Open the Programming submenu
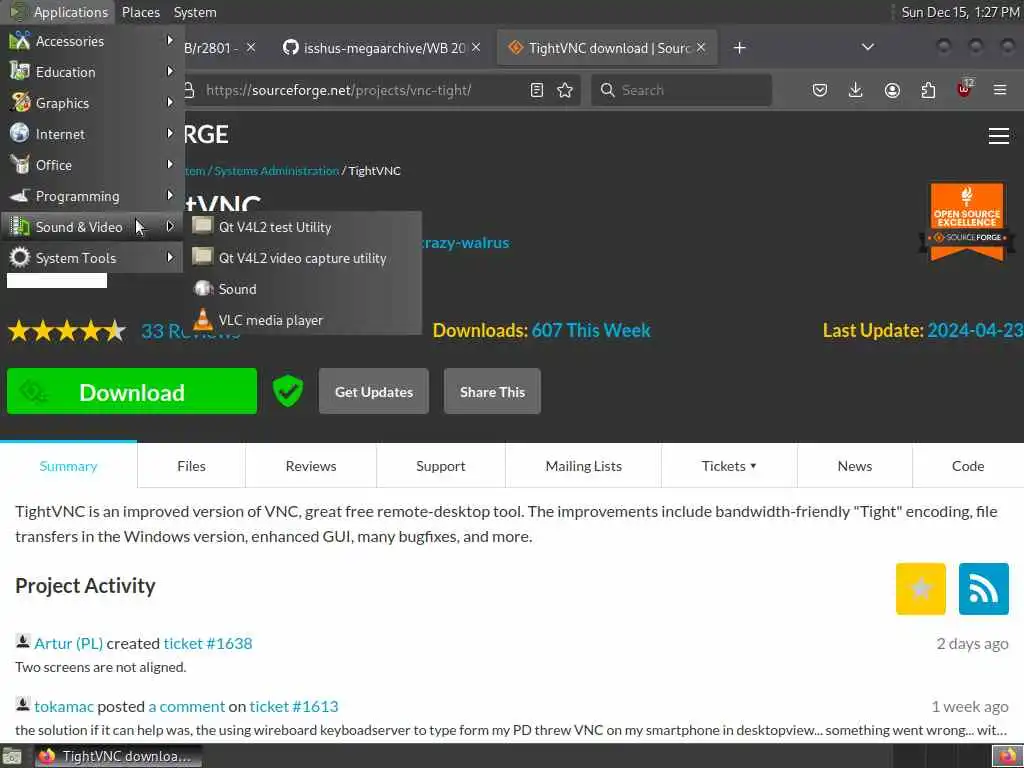The image size is (1024, 768). pos(91,196)
